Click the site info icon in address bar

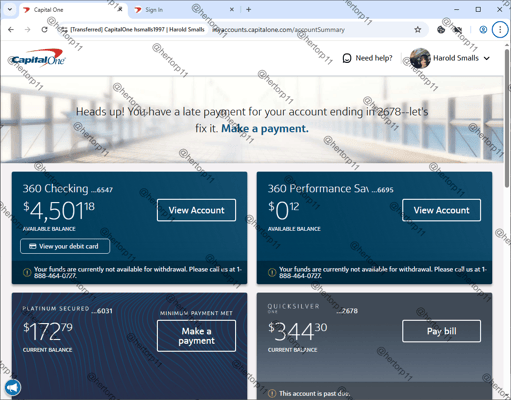click(x=63, y=30)
